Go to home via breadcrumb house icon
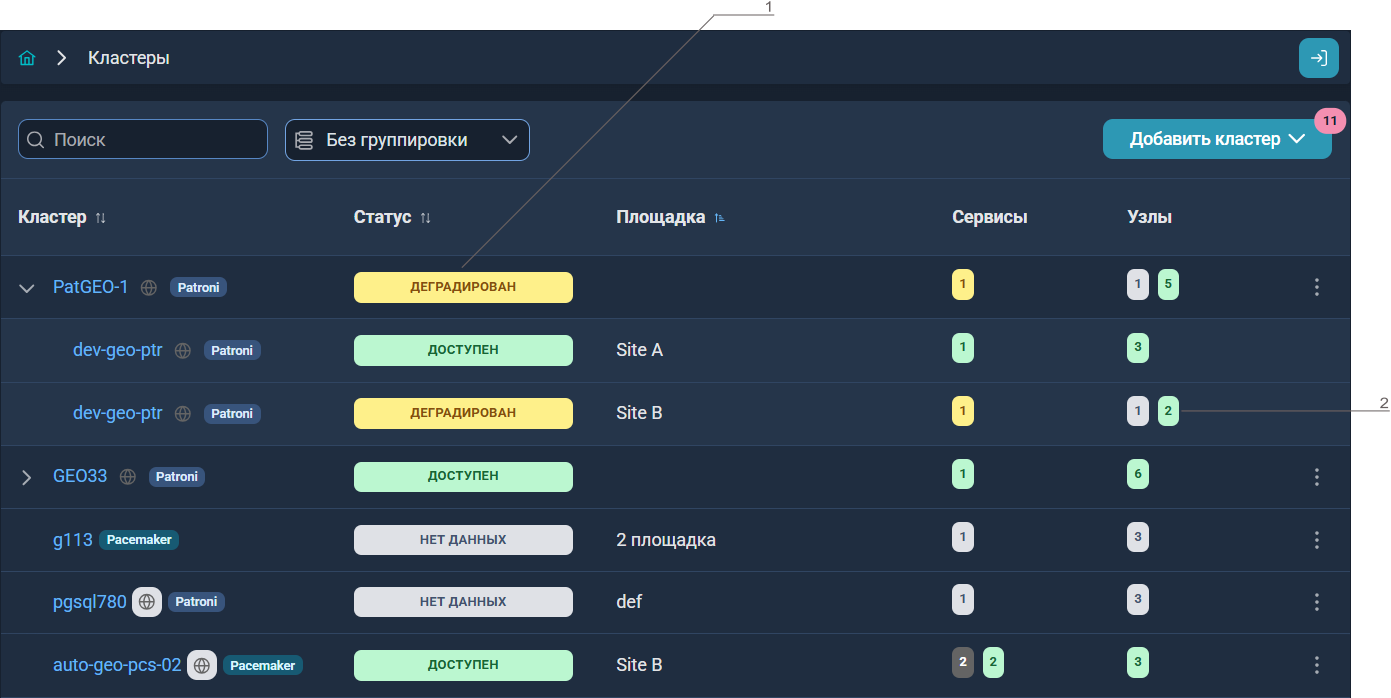This screenshot has width=1391, height=698. point(27,58)
